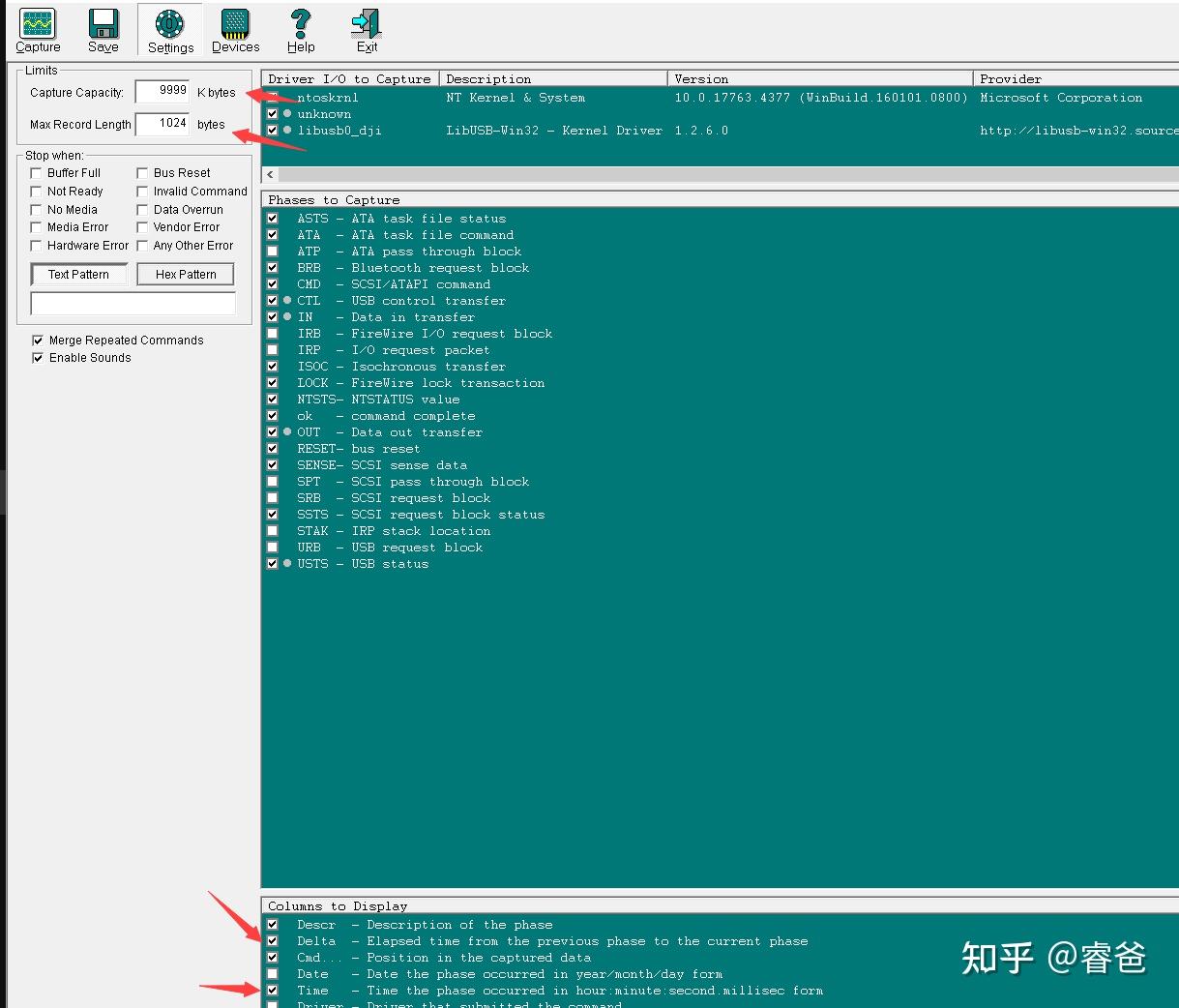
Task: Enable the URB USB request block phase
Action: 273,548
